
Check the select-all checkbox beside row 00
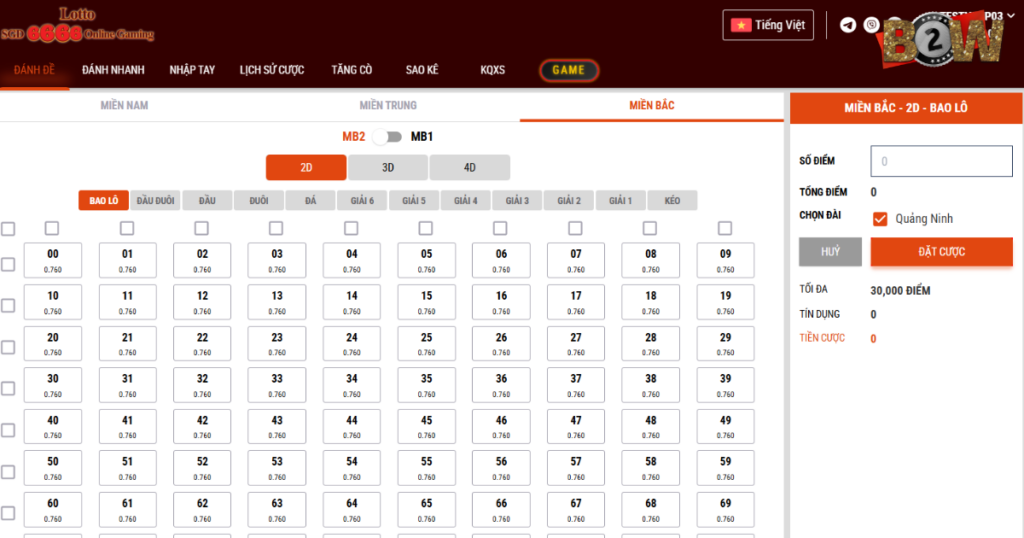pos(8,264)
